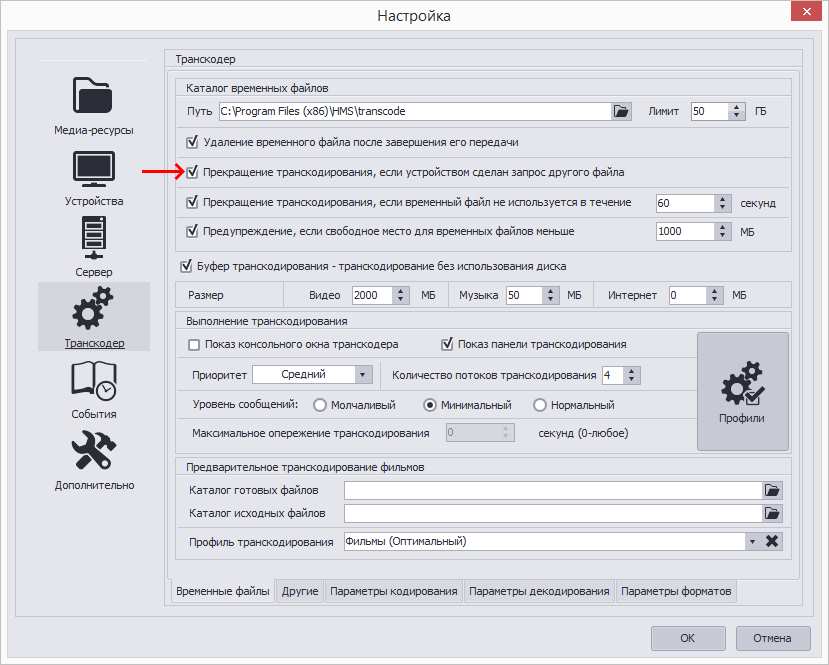Open the Другие tab
829x665 pixels.
[x=300, y=591]
